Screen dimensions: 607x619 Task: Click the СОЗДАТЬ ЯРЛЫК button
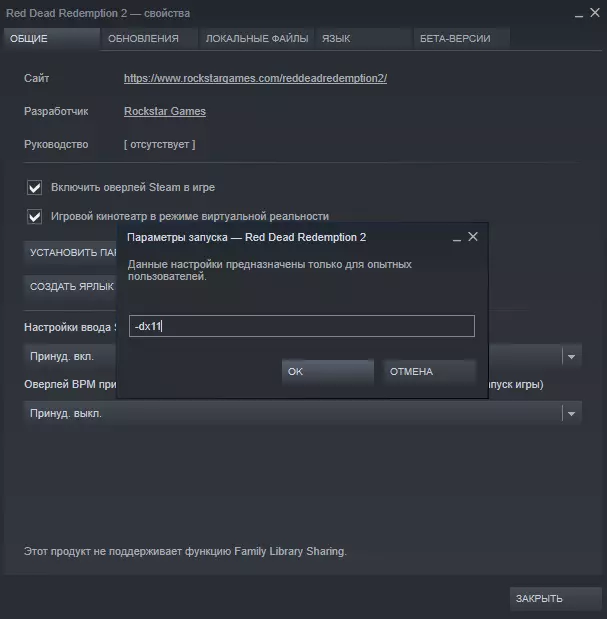[x=70, y=287]
